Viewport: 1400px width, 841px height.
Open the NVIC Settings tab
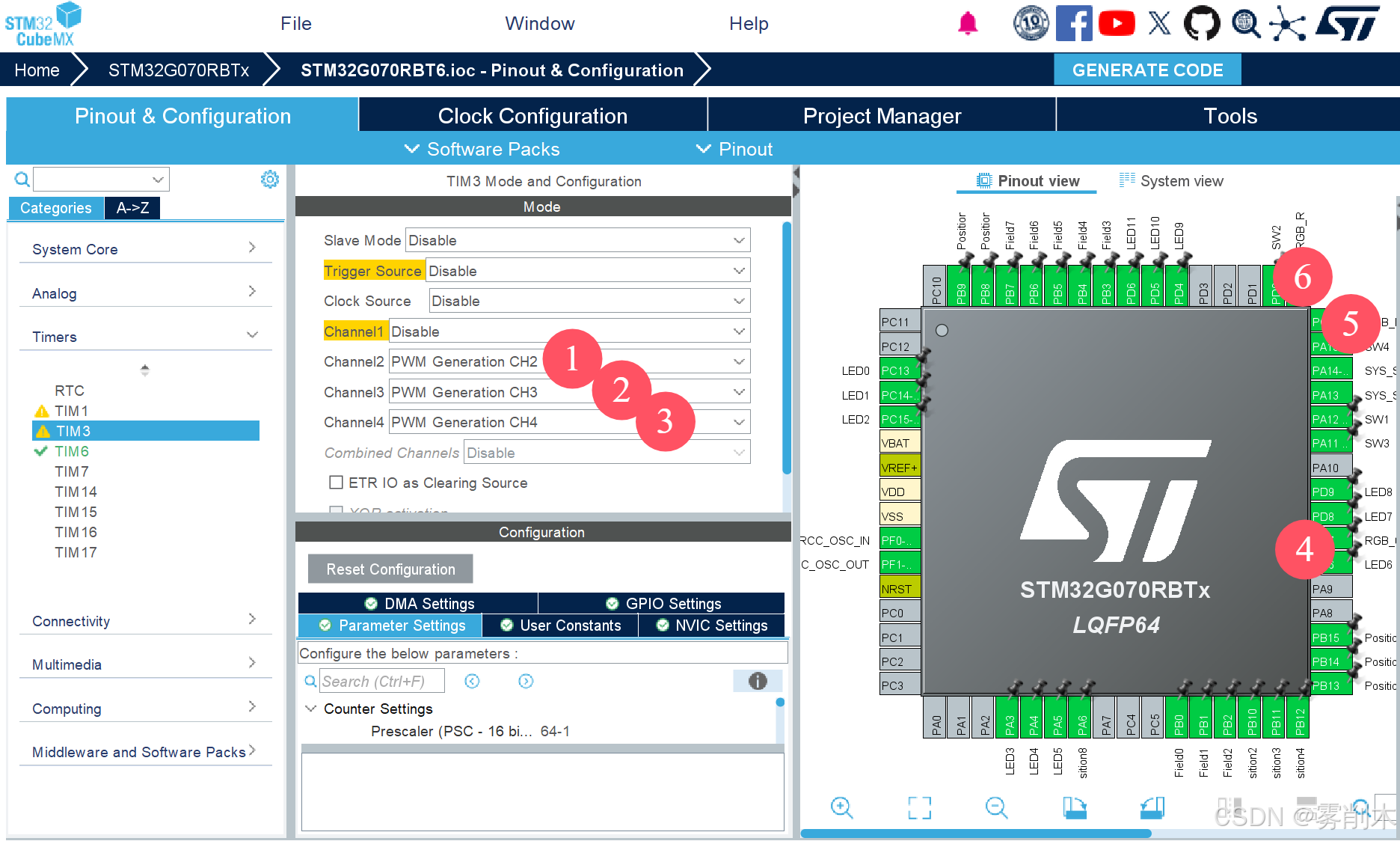tap(711, 625)
